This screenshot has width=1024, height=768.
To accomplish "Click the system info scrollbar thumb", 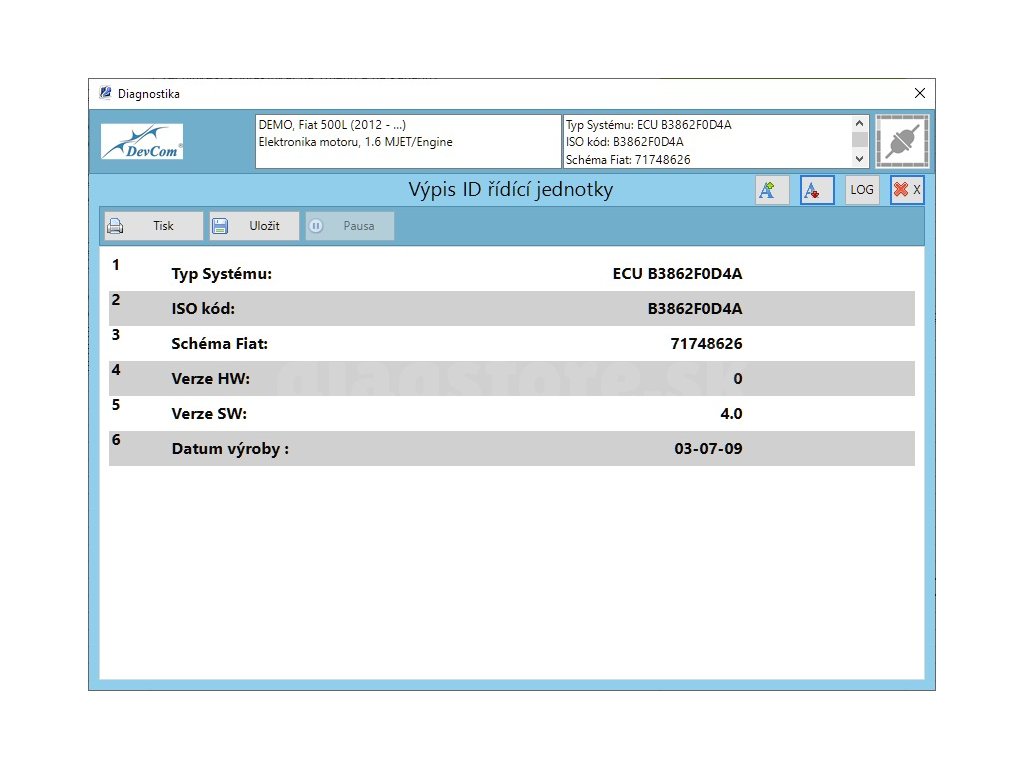I will [x=859, y=140].
